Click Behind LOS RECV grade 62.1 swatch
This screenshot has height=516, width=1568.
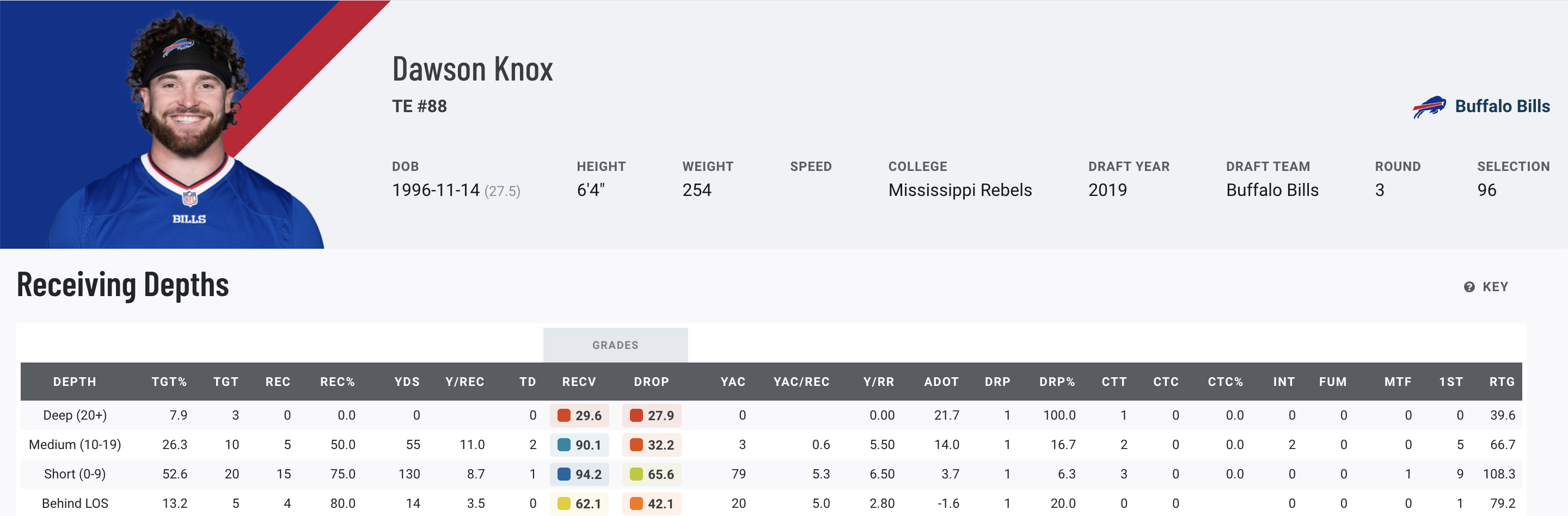click(x=563, y=503)
